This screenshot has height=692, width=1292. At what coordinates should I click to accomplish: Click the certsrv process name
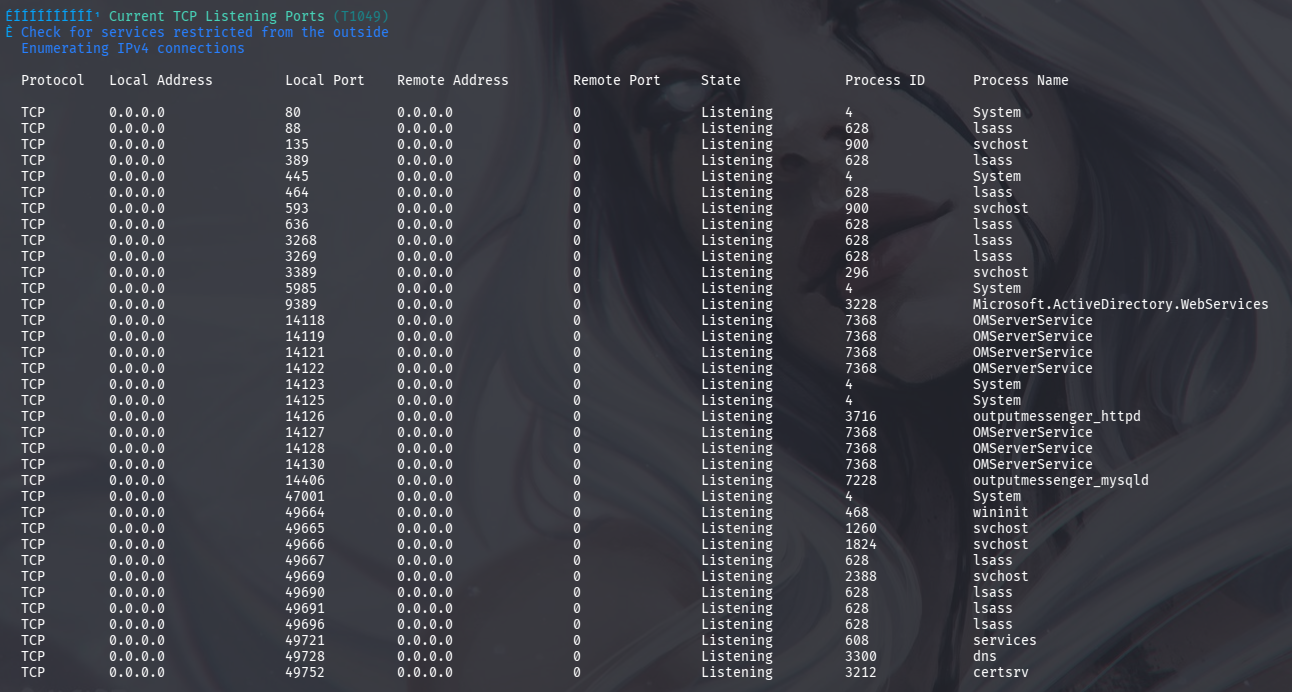coord(1001,672)
